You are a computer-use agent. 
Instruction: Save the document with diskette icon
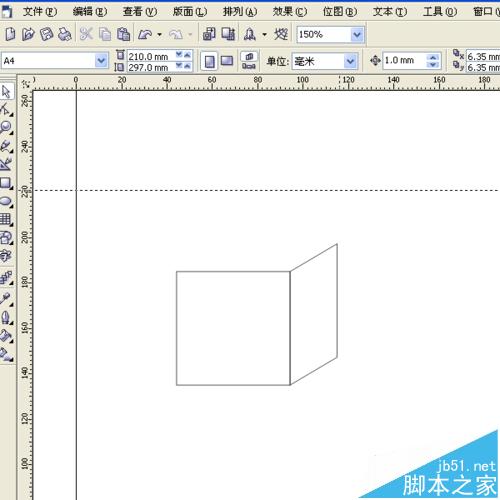pyautogui.click(x=46, y=34)
